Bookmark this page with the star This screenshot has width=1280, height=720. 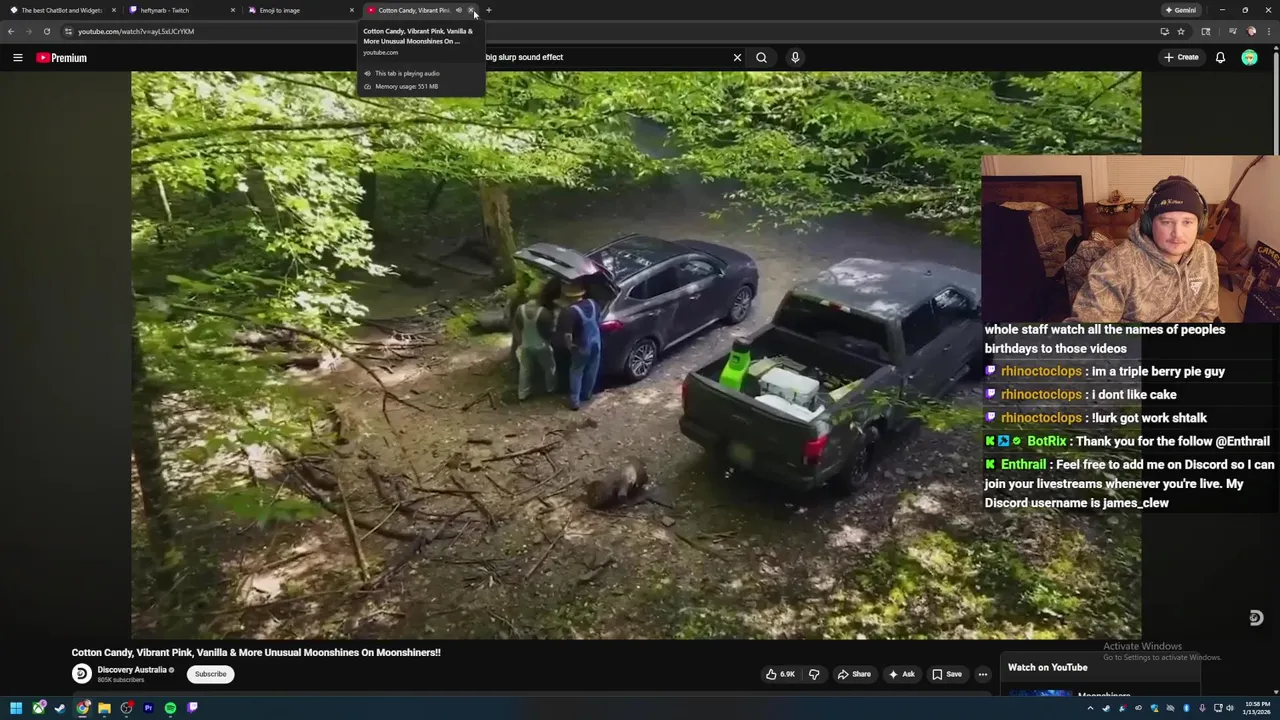[1181, 31]
